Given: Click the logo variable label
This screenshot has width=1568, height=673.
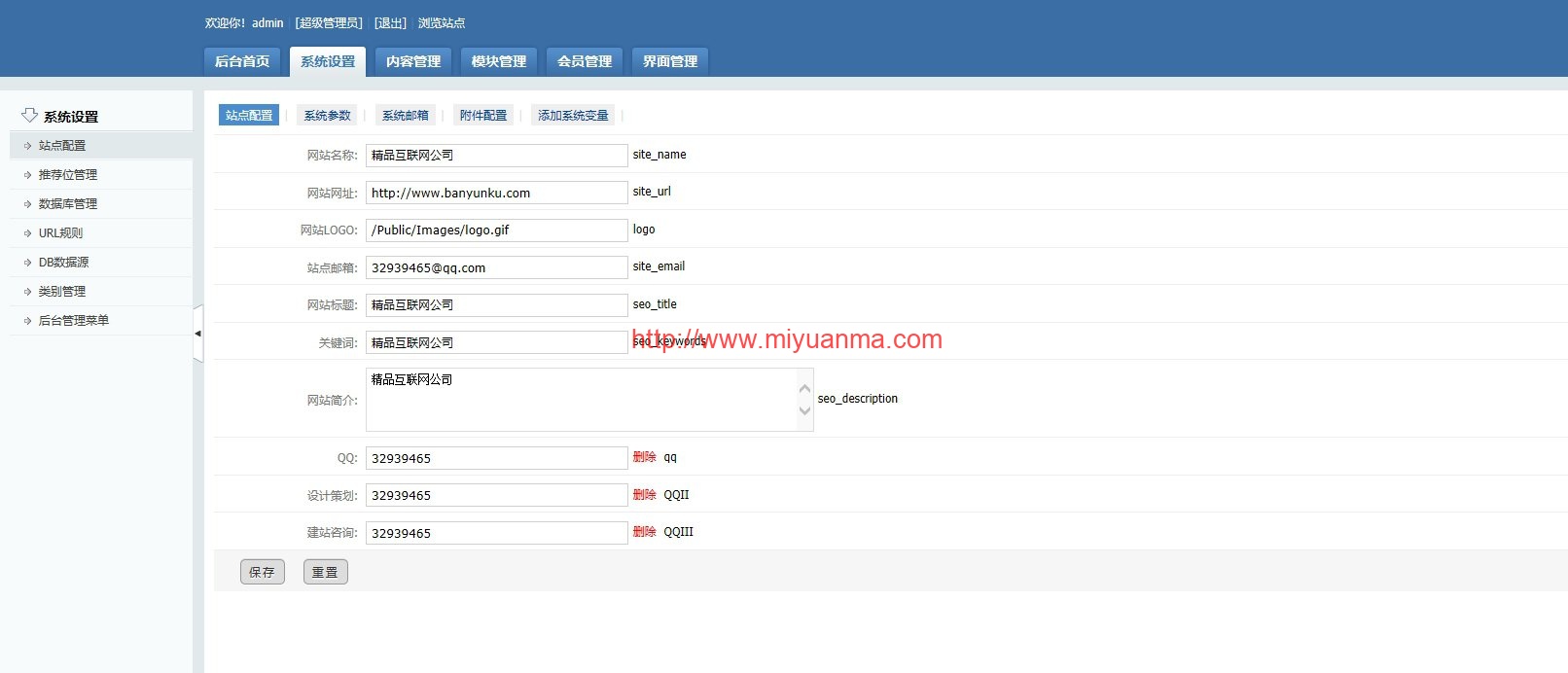Looking at the screenshot, I should (644, 230).
